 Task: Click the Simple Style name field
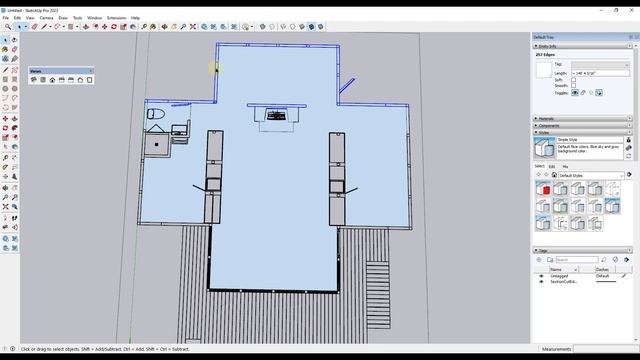590,140
